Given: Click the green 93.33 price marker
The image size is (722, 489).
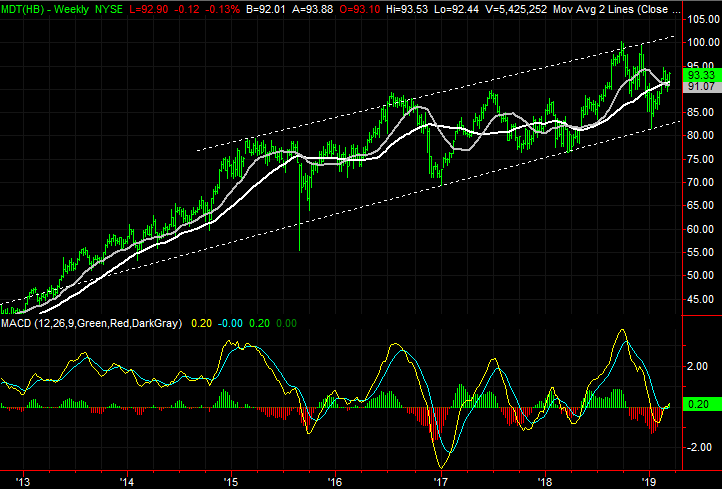Looking at the screenshot, I should (701, 75).
